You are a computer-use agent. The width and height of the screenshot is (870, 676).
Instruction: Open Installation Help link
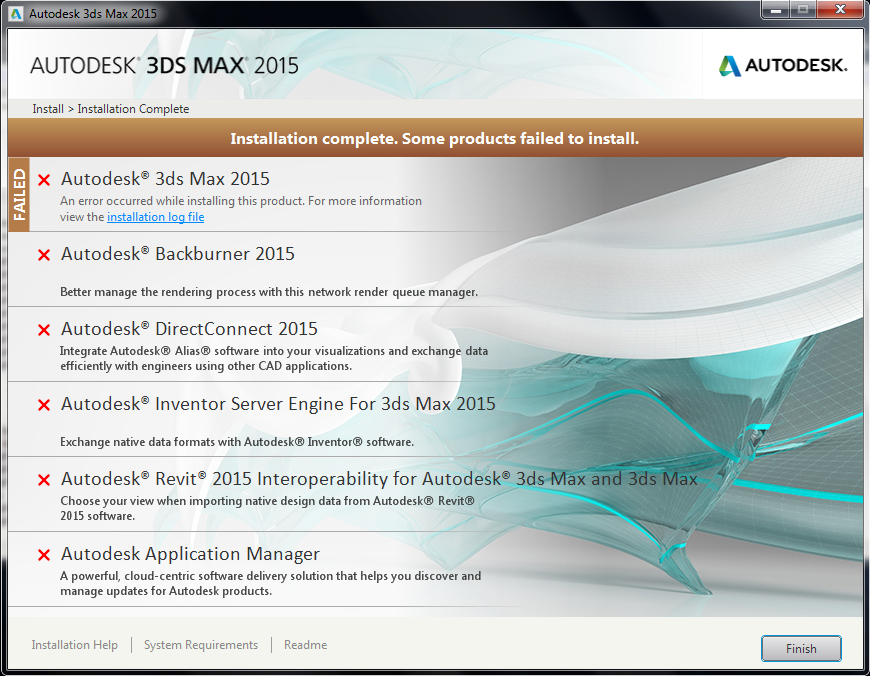tap(74, 645)
